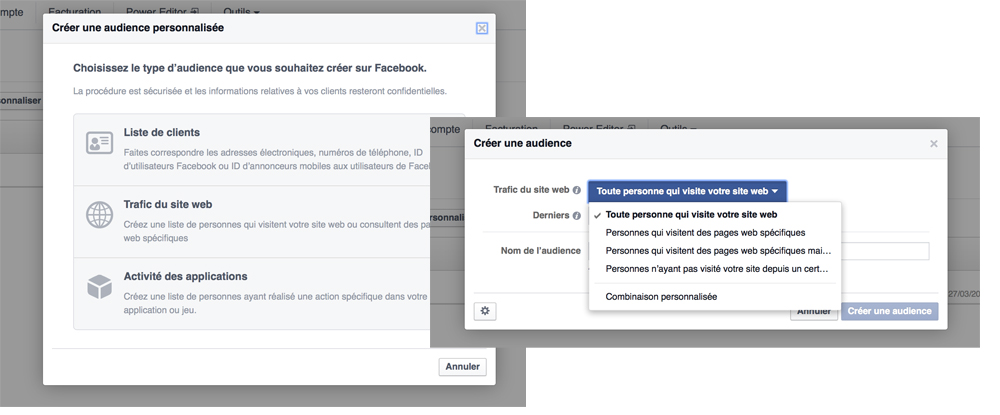Select the Trafic du site web option heading
Screen dimensions: 1000x415
[168, 205]
